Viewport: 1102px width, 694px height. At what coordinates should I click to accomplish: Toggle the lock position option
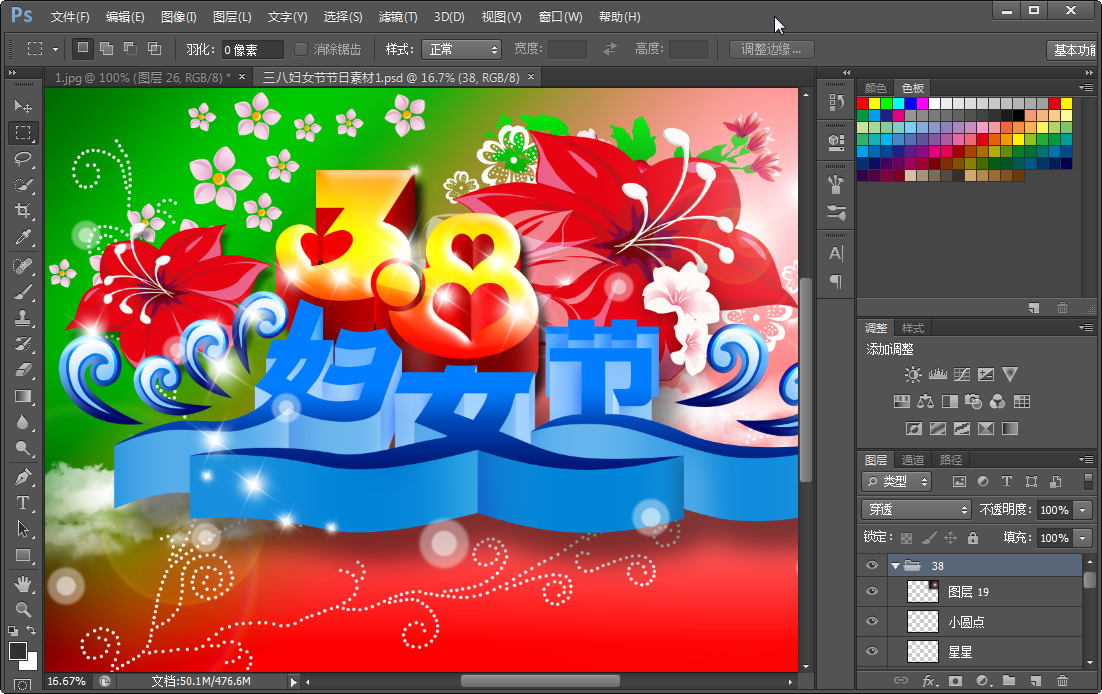click(950, 539)
